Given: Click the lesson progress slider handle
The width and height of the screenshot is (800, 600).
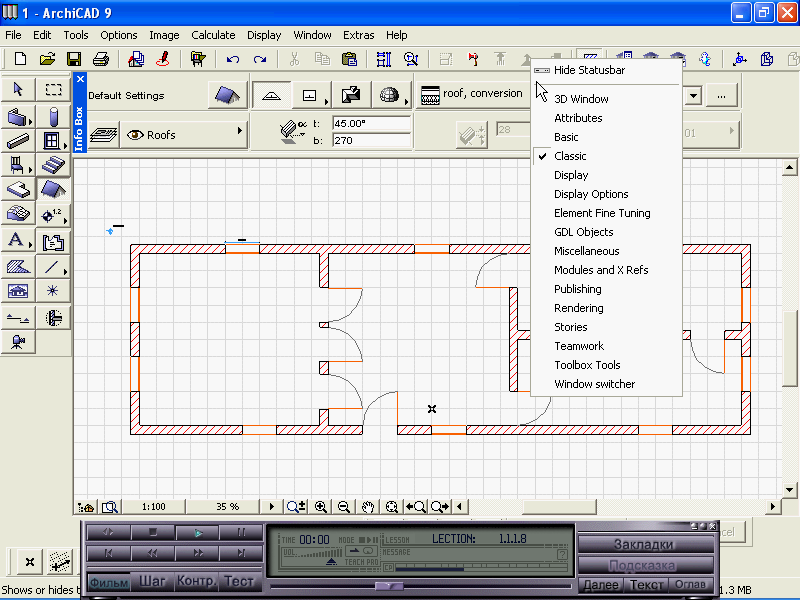Looking at the screenshot, I should [390, 586].
